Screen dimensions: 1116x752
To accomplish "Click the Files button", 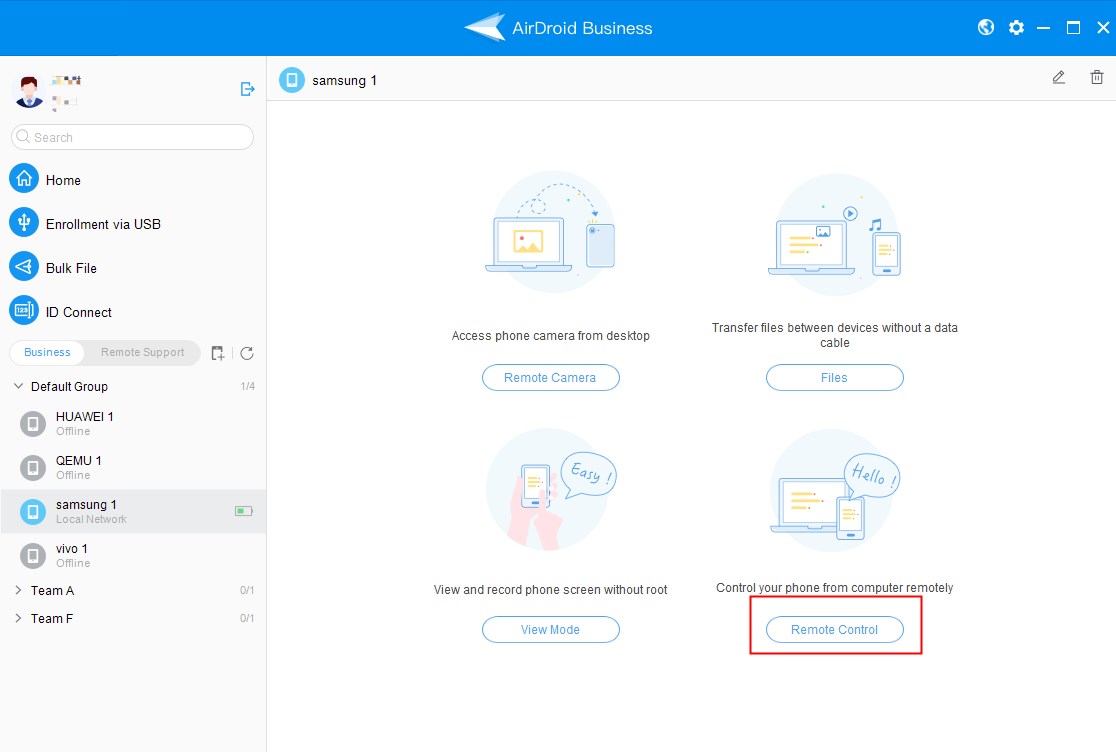I will (834, 378).
